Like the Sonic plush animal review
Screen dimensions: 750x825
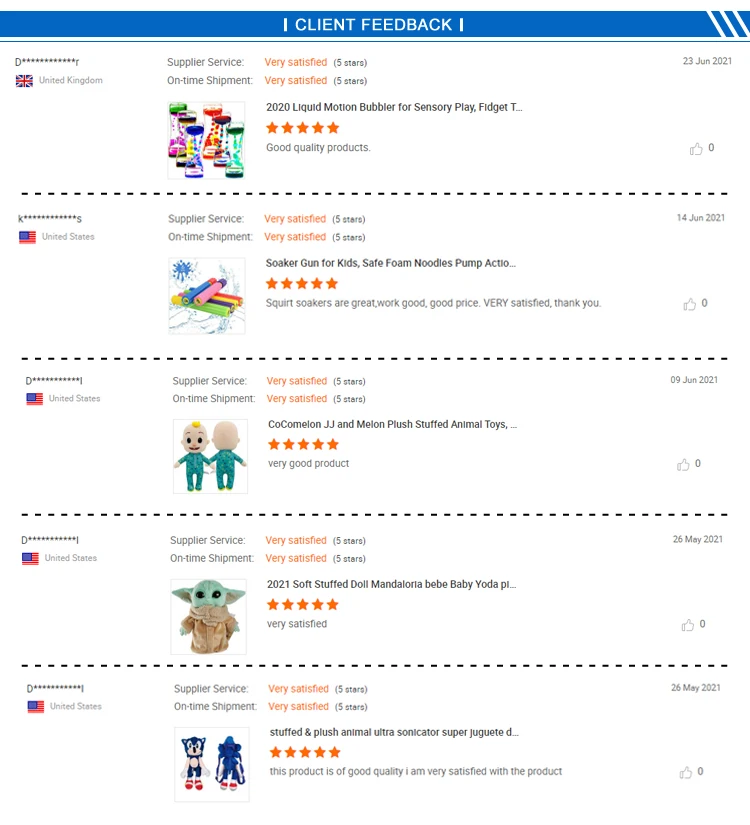coord(686,772)
